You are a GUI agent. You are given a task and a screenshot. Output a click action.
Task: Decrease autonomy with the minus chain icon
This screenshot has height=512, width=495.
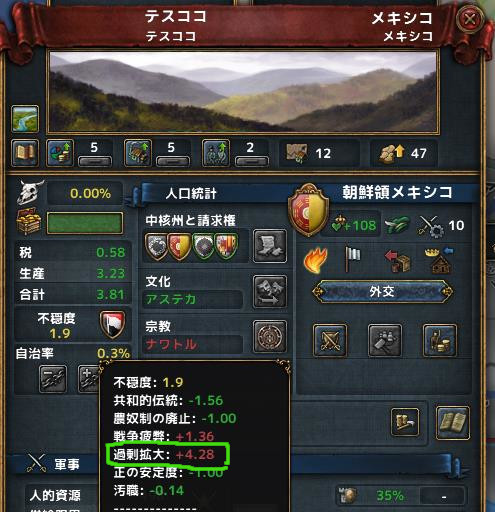click(x=53, y=379)
